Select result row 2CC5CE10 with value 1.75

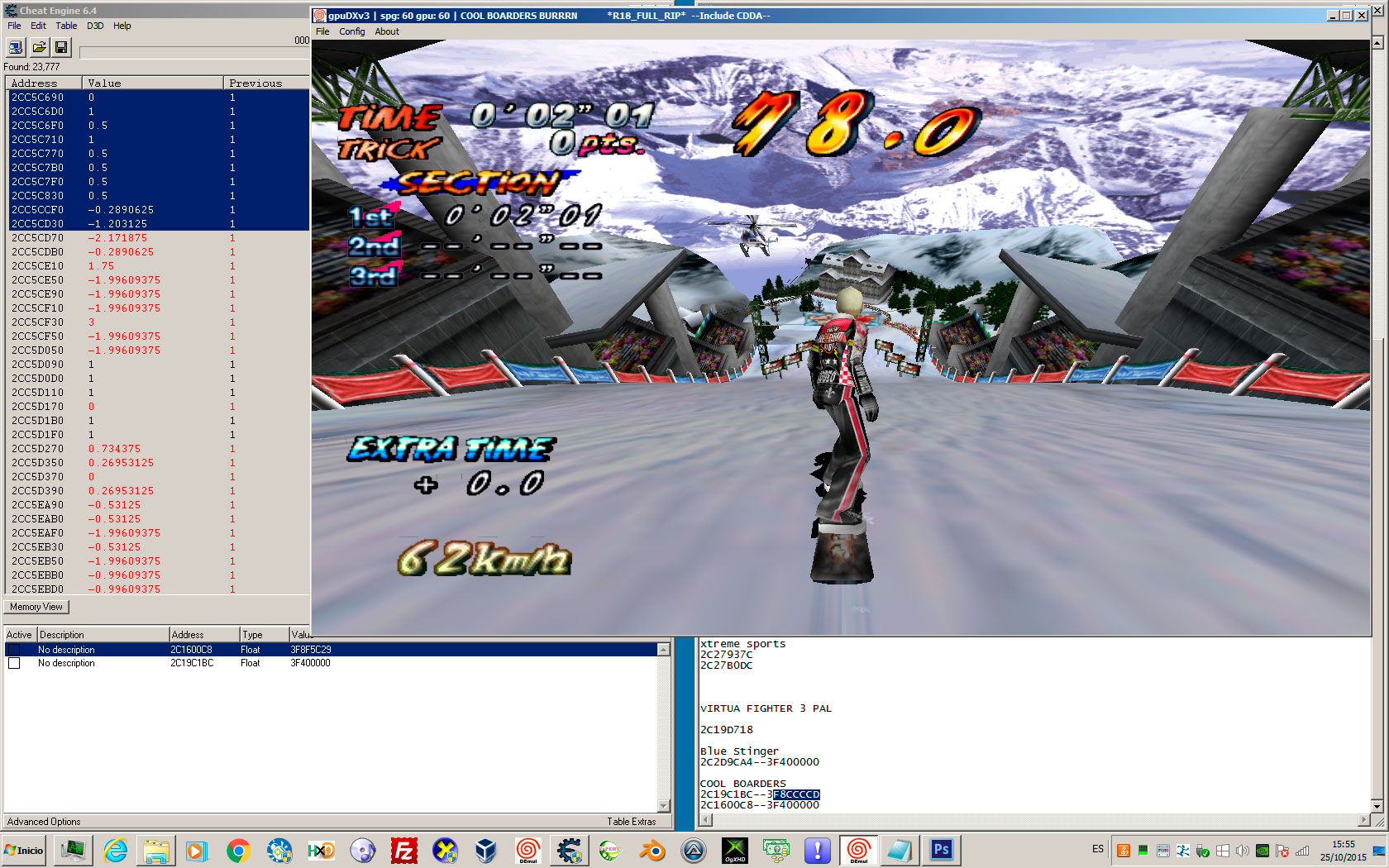158,266
